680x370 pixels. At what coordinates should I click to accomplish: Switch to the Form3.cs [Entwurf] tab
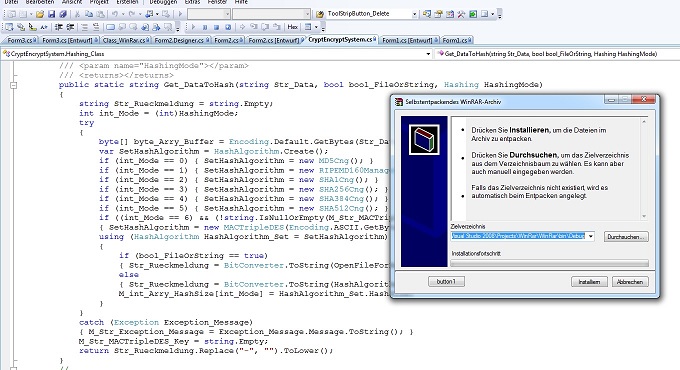(x=68, y=40)
